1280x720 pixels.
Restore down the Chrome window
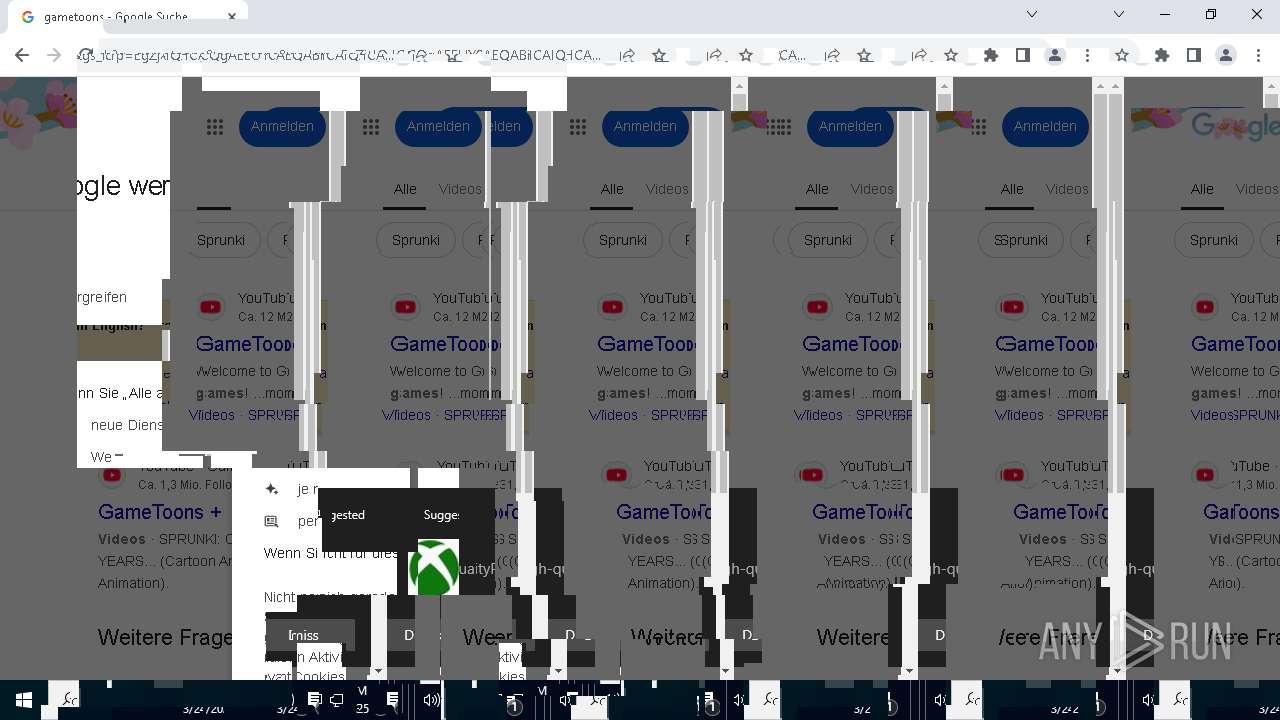(x=1211, y=14)
